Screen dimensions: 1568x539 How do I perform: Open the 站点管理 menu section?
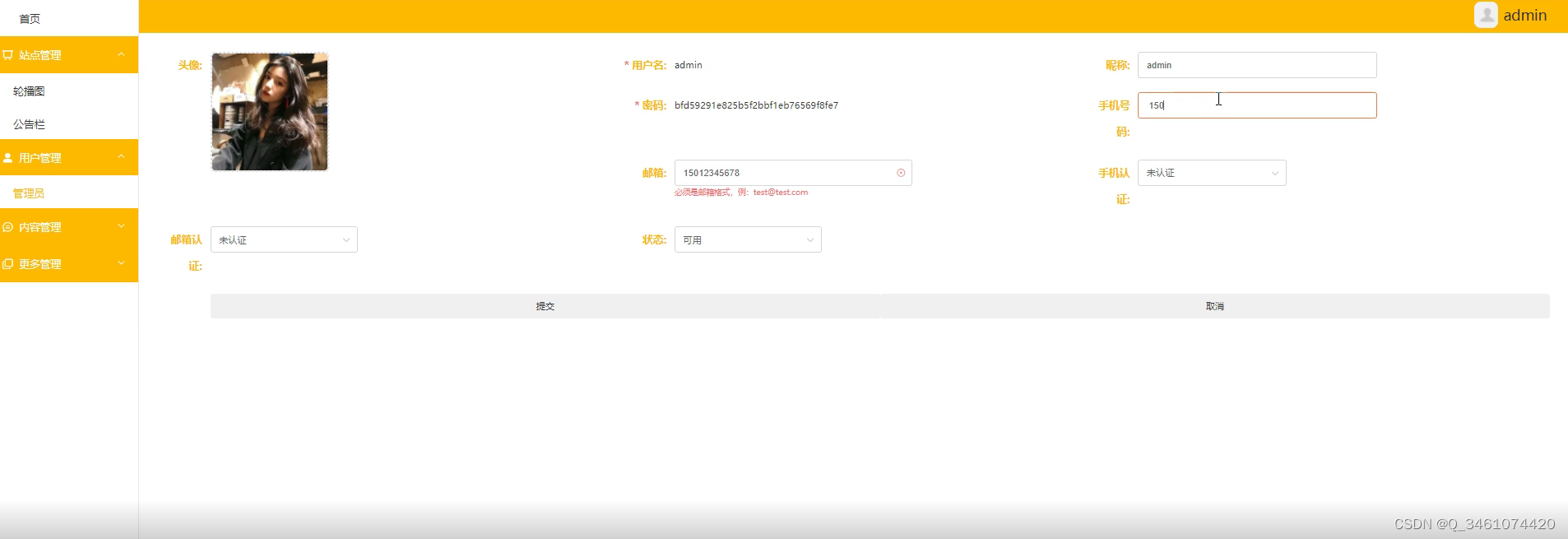coord(69,55)
